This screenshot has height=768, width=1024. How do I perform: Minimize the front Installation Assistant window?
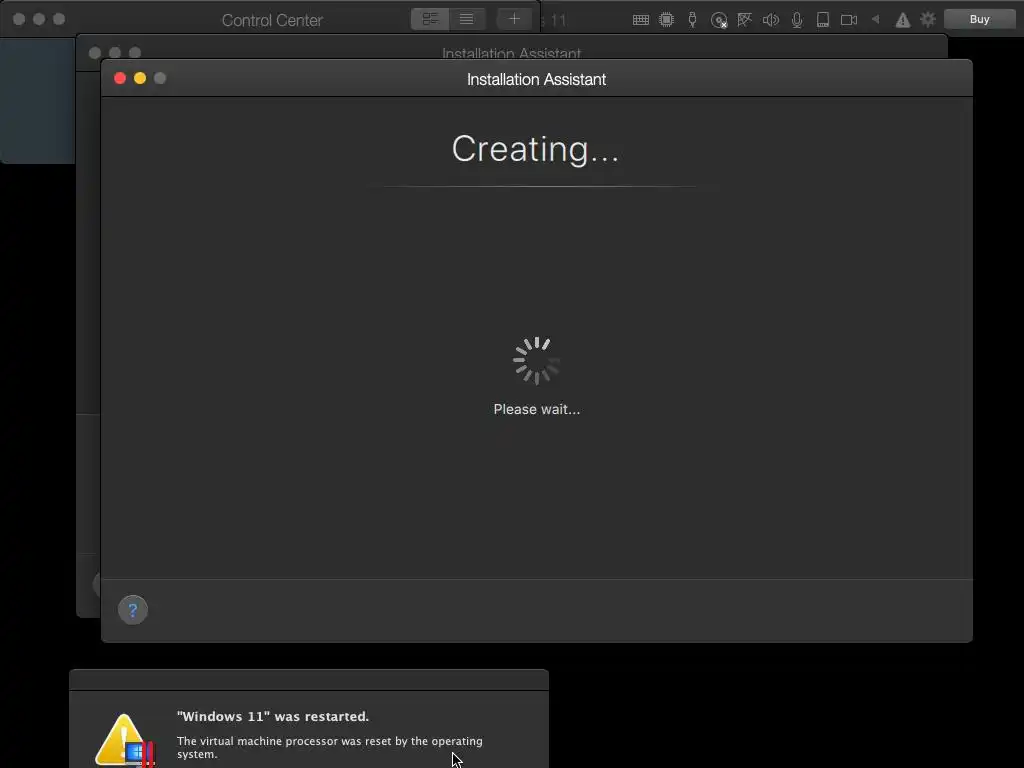[140, 78]
